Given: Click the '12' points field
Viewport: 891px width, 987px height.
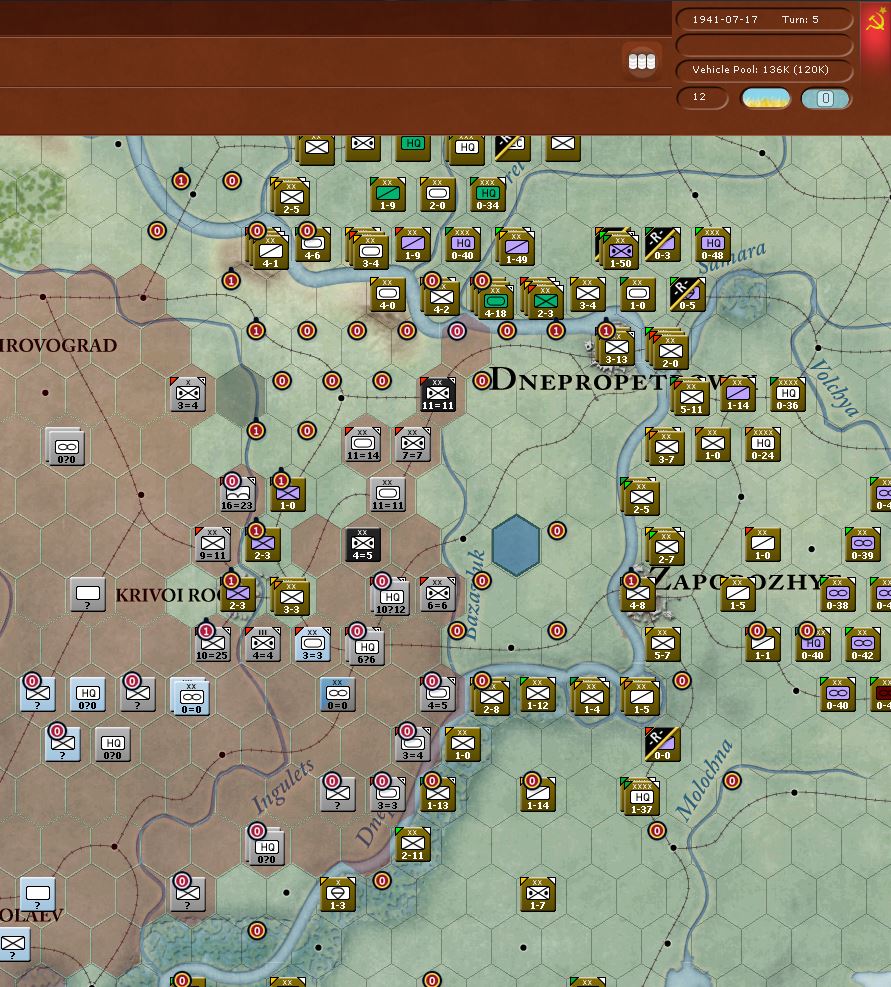Looking at the screenshot, I should [x=702, y=98].
